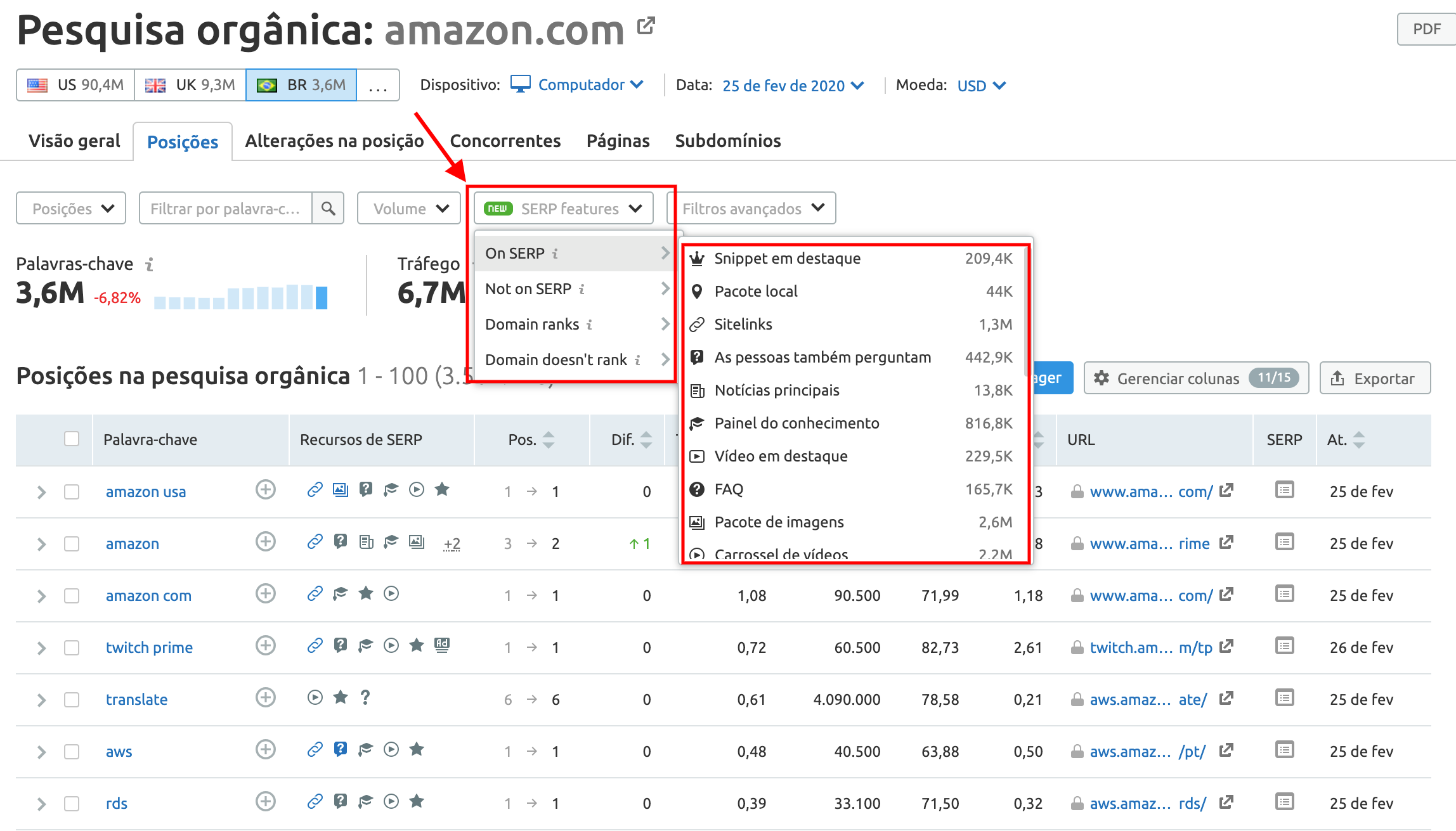
Task: Check the 'translate' row checkbox
Action: 72,700
